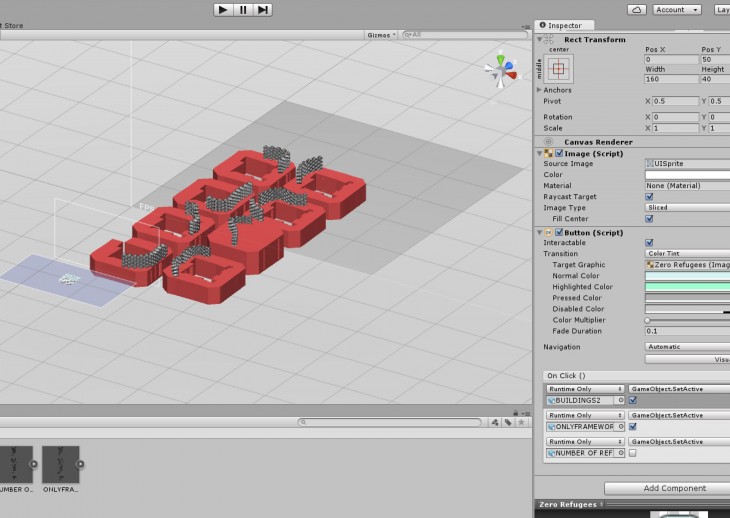Open the cloud services icon
Screen dimensions: 730x518
636,9
